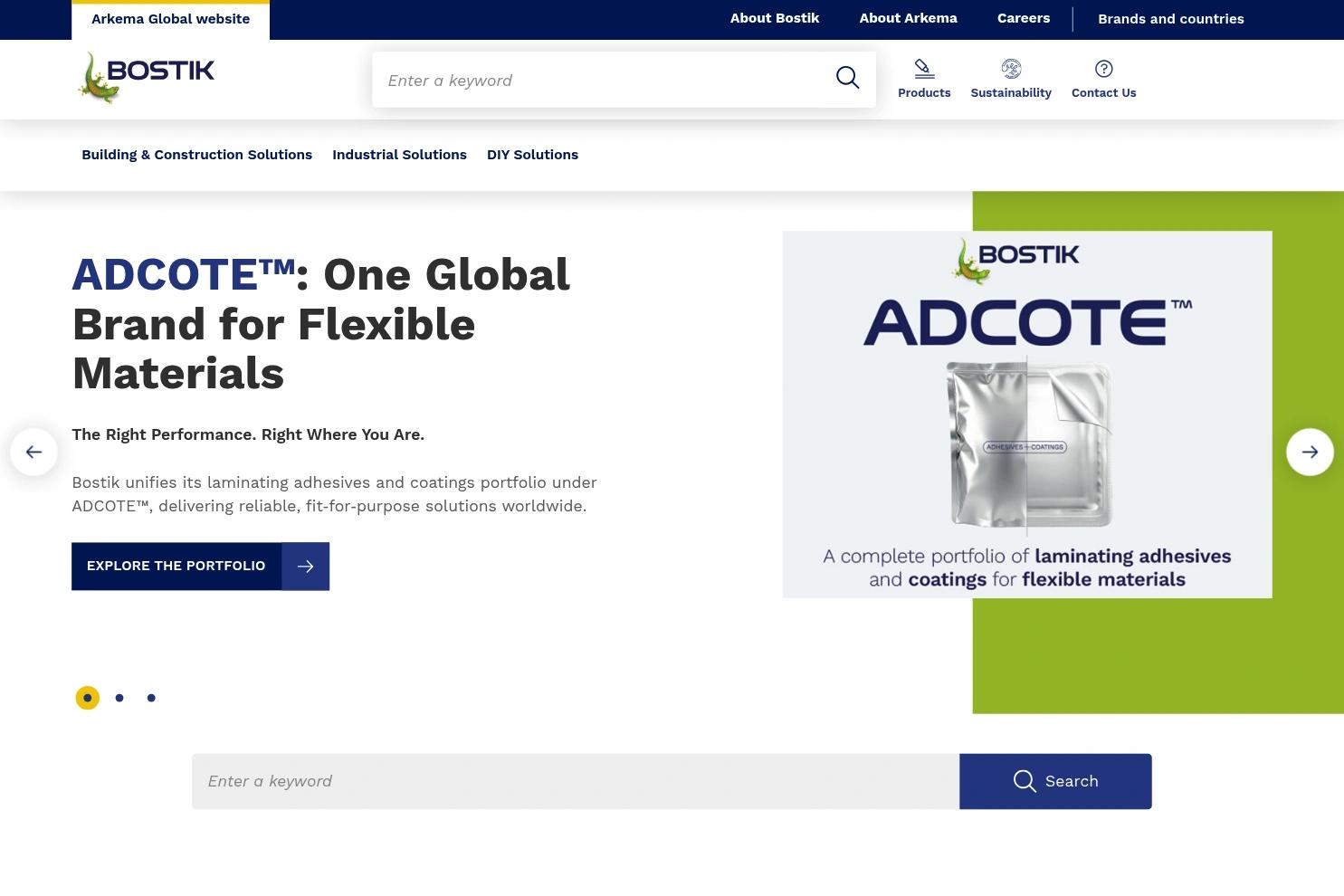The image size is (1344, 896).
Task: Click the ADCOTE One Global Brand headline
Action: pos(321,324)
